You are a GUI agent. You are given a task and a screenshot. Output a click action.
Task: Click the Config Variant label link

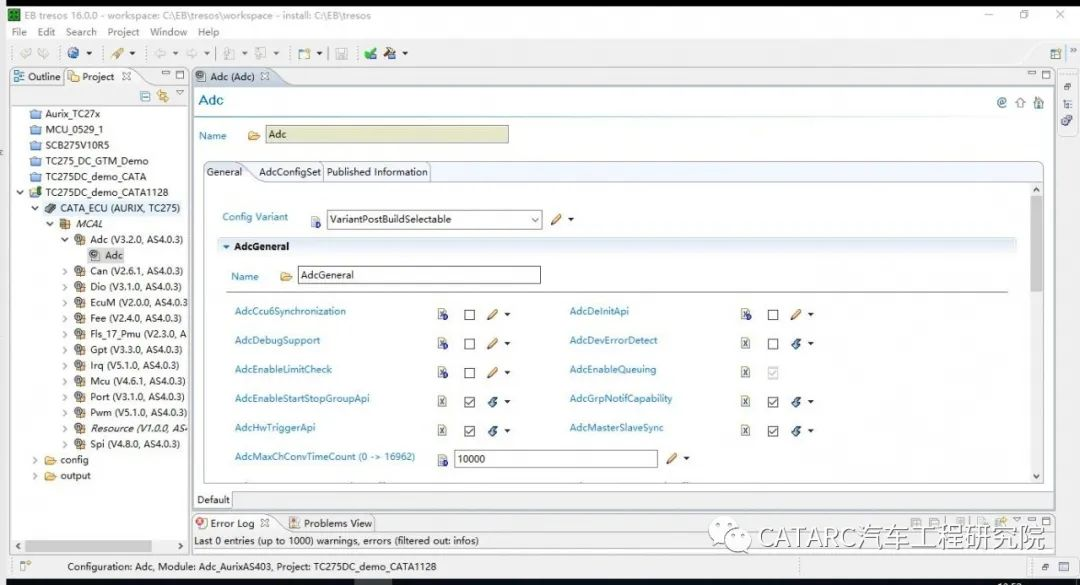(x=255, y=217)
